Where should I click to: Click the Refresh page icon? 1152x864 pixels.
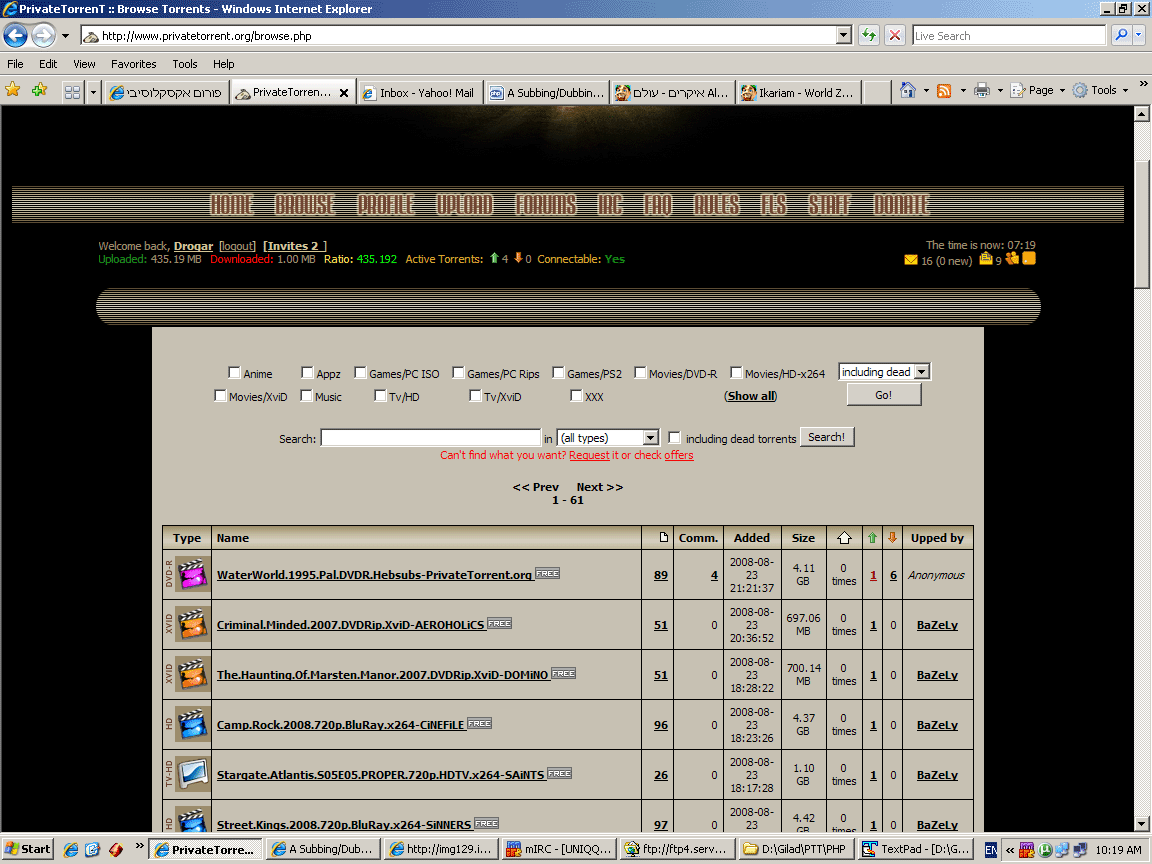click(868, 36)
